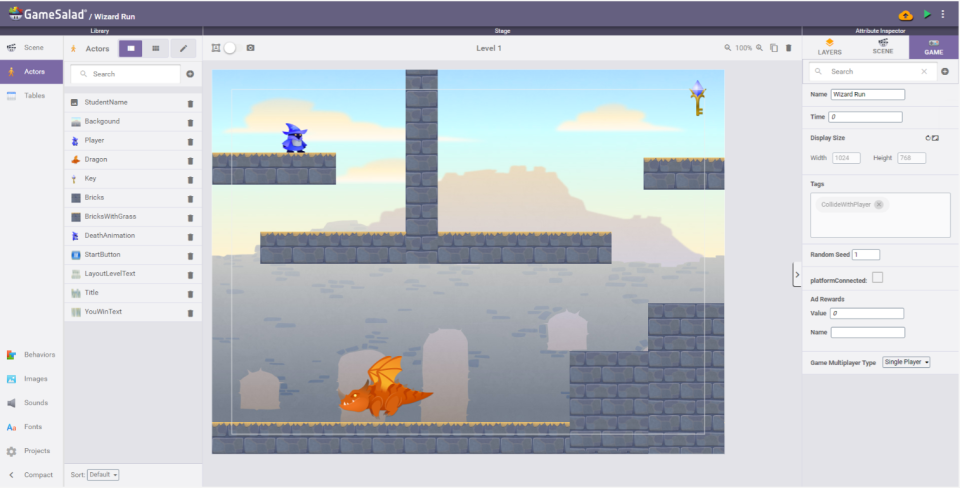Collapse sidebar with the Compact arrow
The width and height of the screenshot is (960, 488).
(x=31, y=475)
